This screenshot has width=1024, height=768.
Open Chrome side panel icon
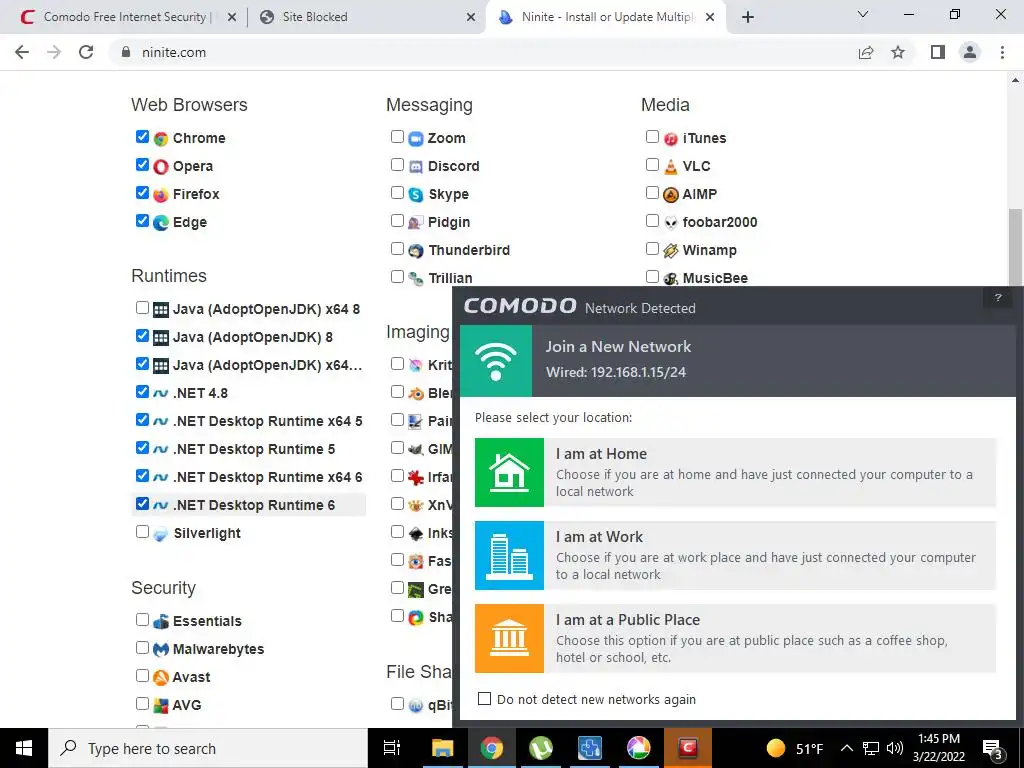pyautogui.click(x=938, y=52)
